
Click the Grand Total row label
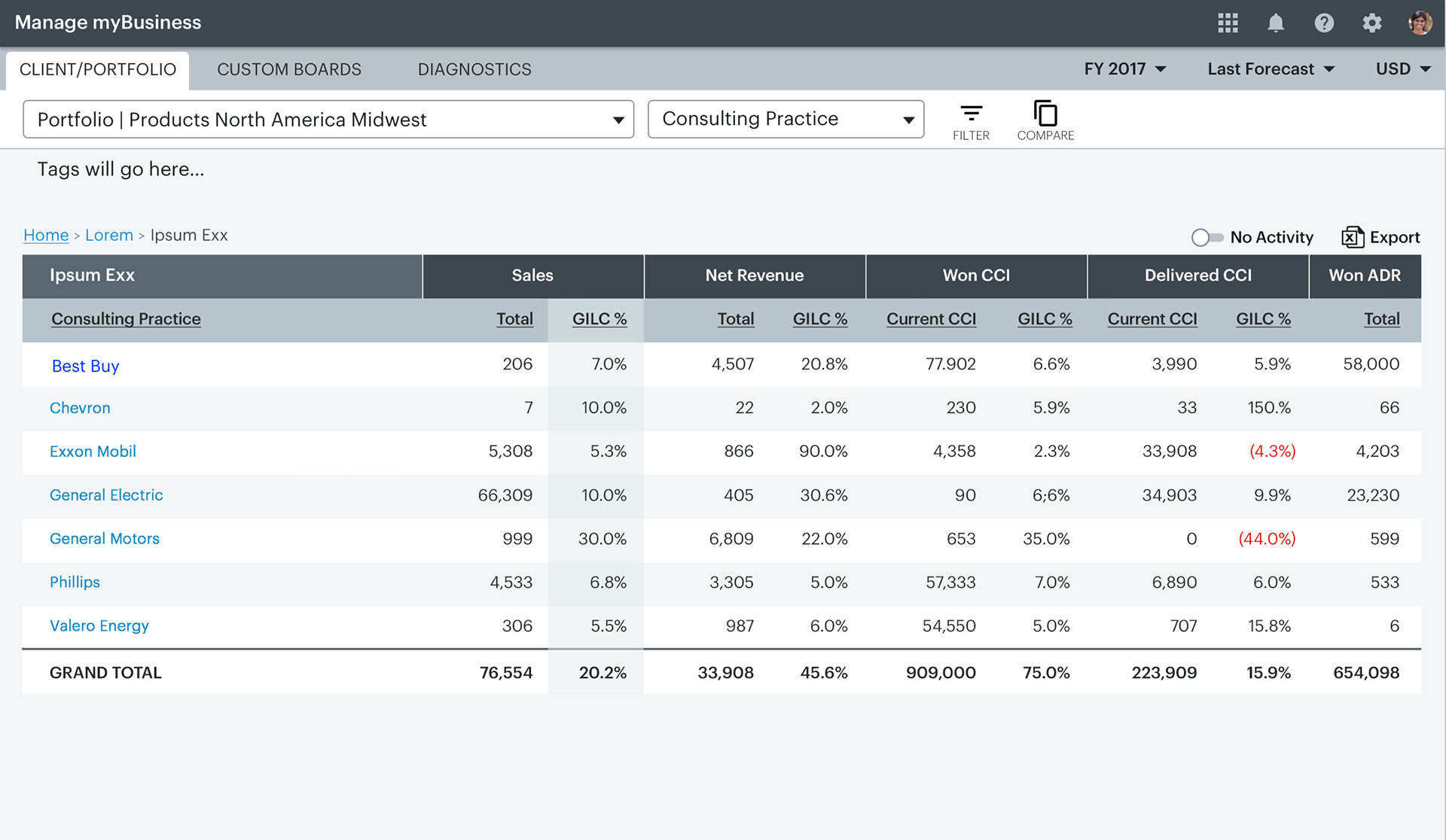(x=105, y=673)
